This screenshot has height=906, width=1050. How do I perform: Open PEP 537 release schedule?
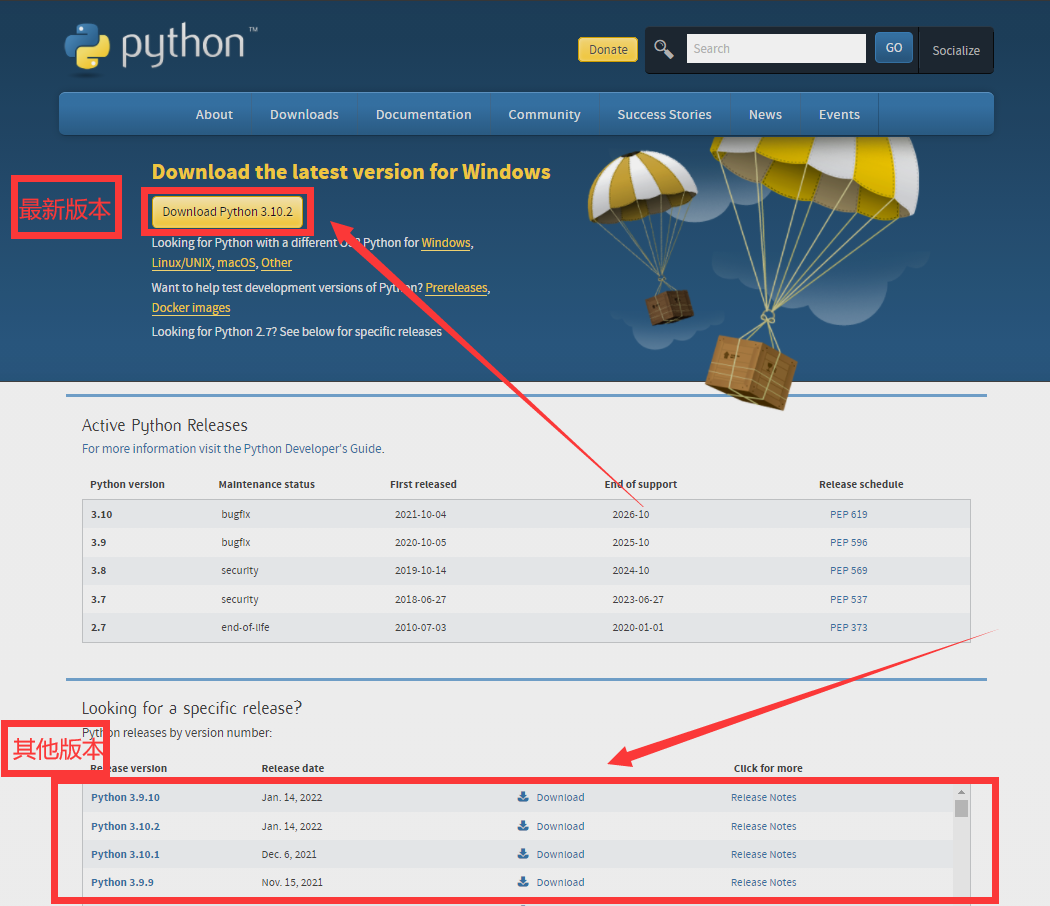click(848, 599)
